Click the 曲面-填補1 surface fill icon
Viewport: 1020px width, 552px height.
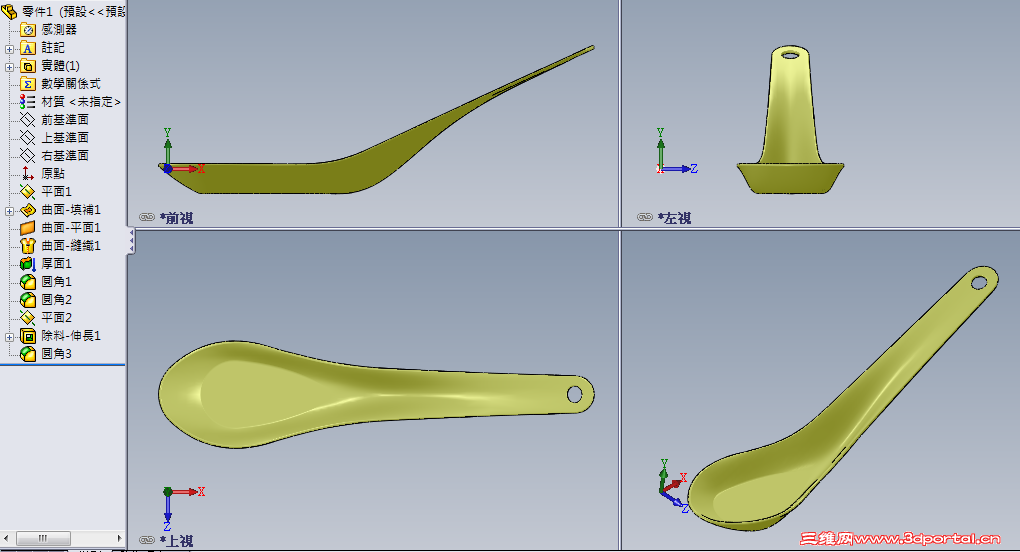click(27, 210)
